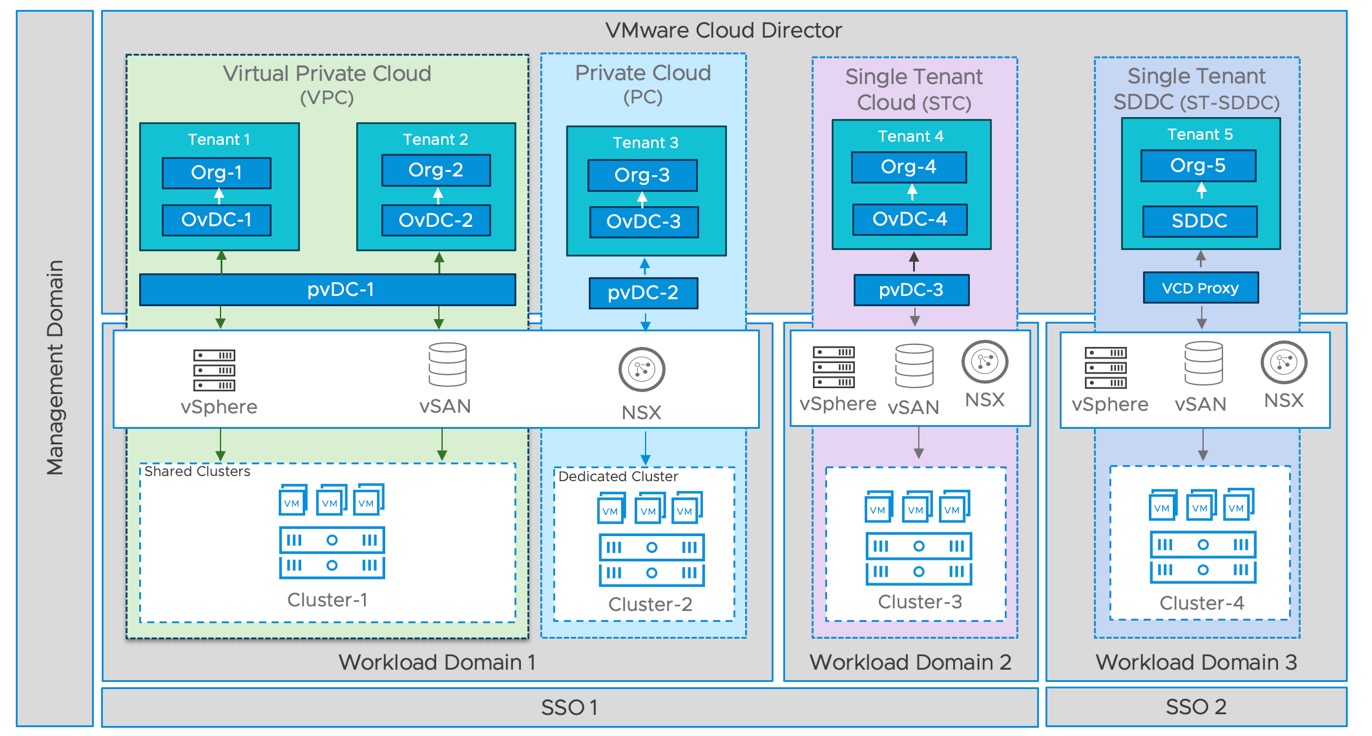Select the vSAN storage icon in Workload Domain 1

coord(447,366)
